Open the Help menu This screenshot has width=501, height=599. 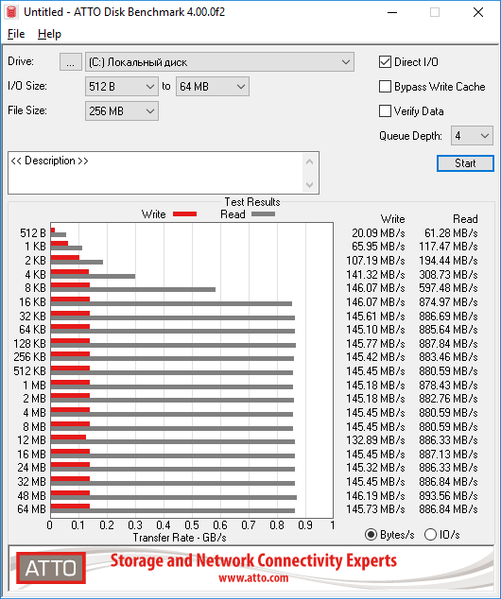(49, 34)
